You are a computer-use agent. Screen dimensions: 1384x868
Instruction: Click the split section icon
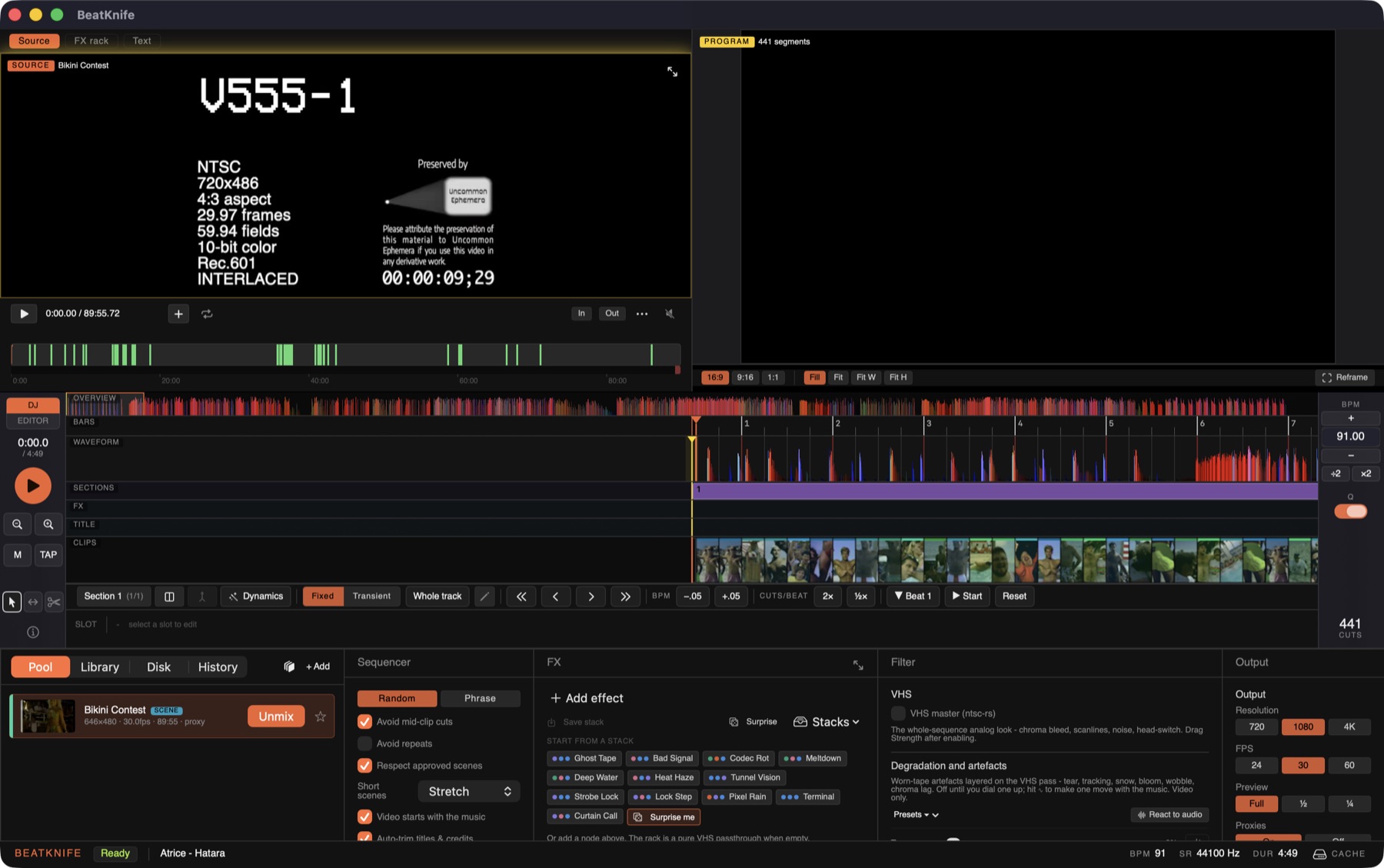(169, 596)
